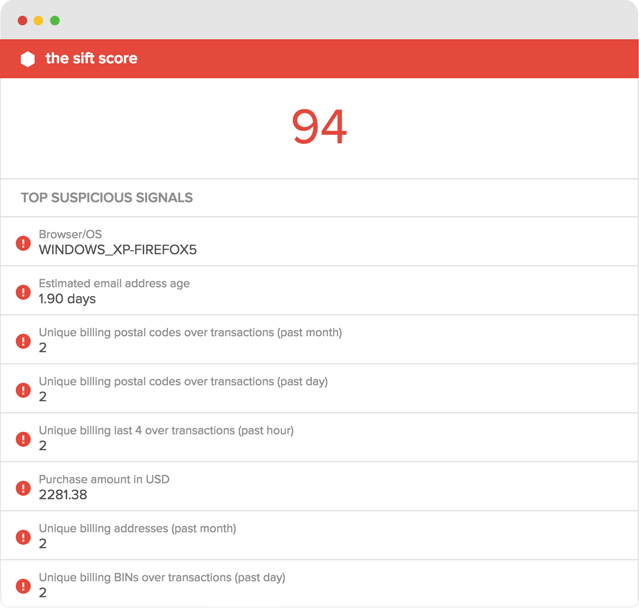Click the TOP SUSPICIOUS SIGNALS heading
The width and height of the screenshot is (639, 608).
click(107, 198)
